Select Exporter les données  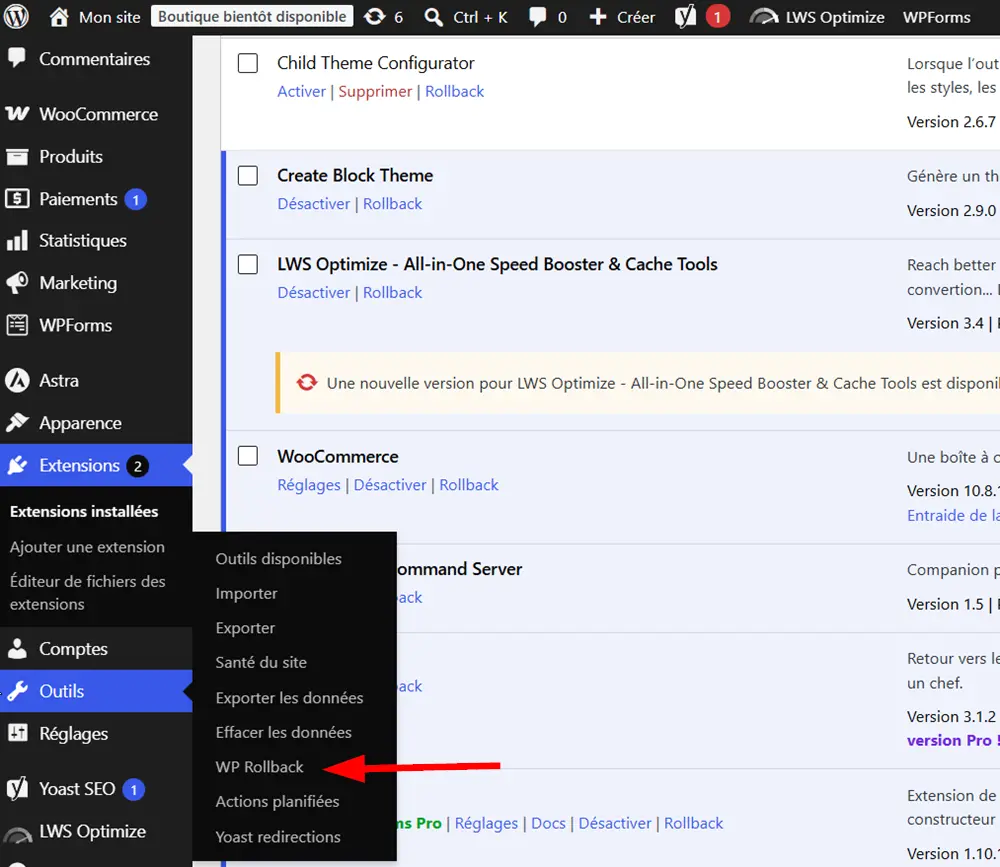pos(289,697)
